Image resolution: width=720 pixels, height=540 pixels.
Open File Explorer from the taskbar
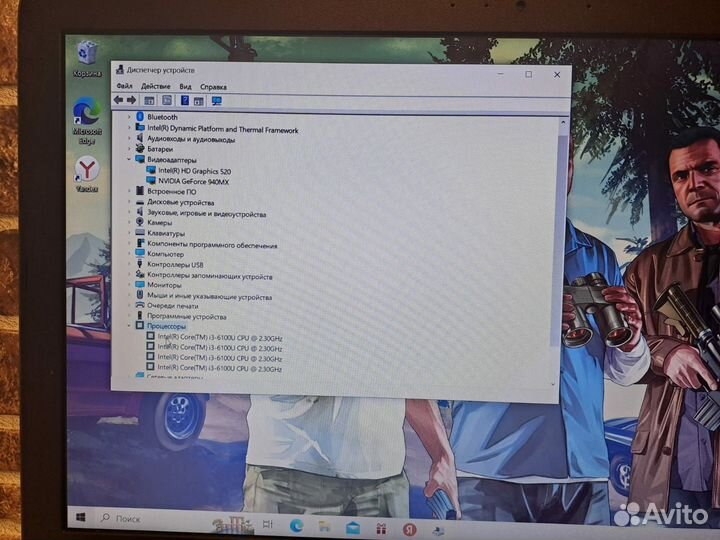point(324,527)
